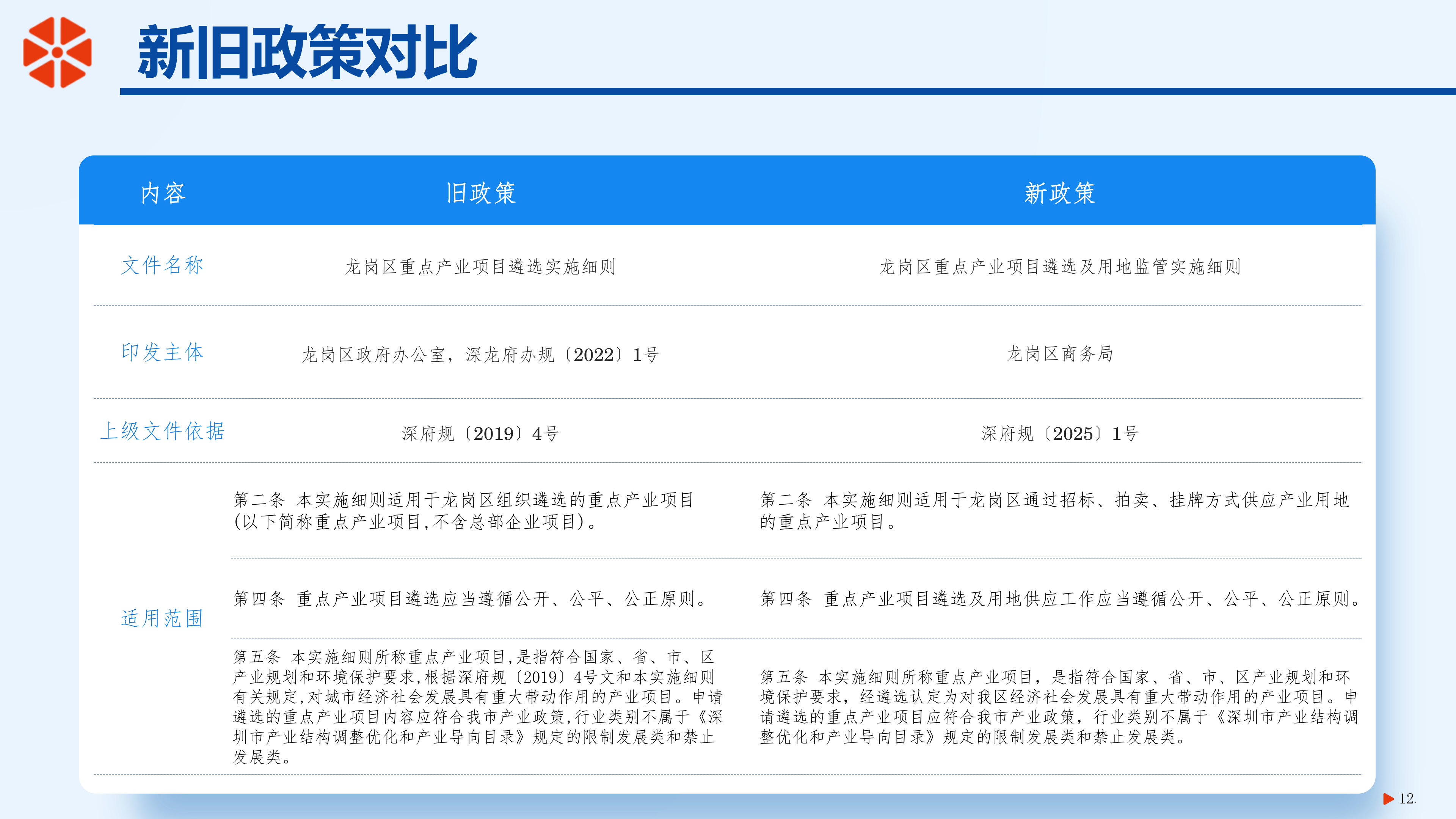Click the cell 龙岗区商务局
Image resolution: width=1456 pixels, height=819 pixels.
(x=1060, y=354)
